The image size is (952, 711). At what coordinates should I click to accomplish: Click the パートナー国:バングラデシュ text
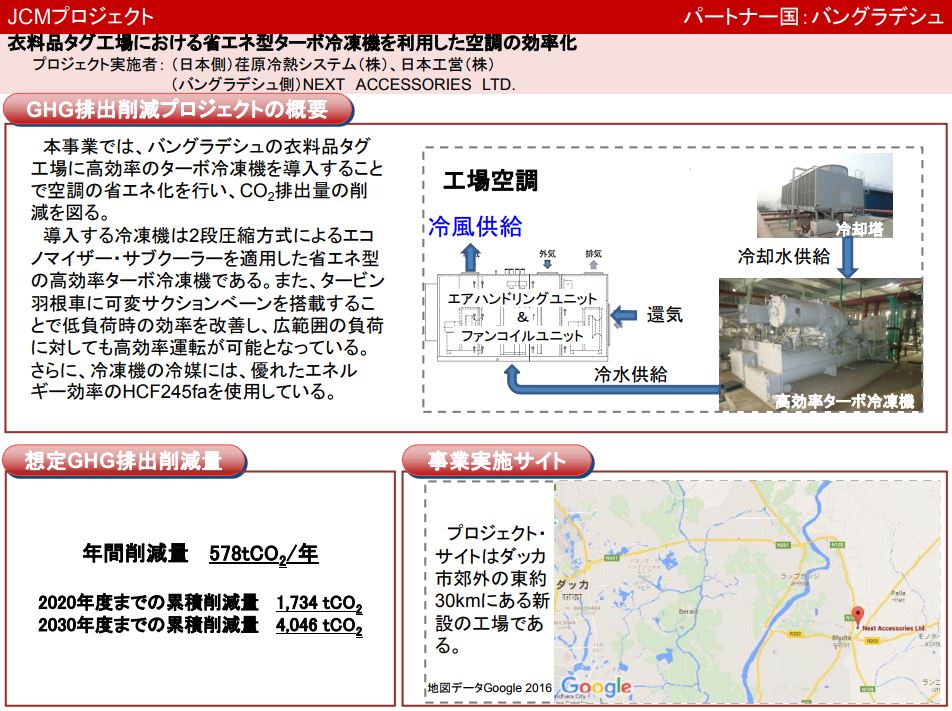tap(812, 16)
